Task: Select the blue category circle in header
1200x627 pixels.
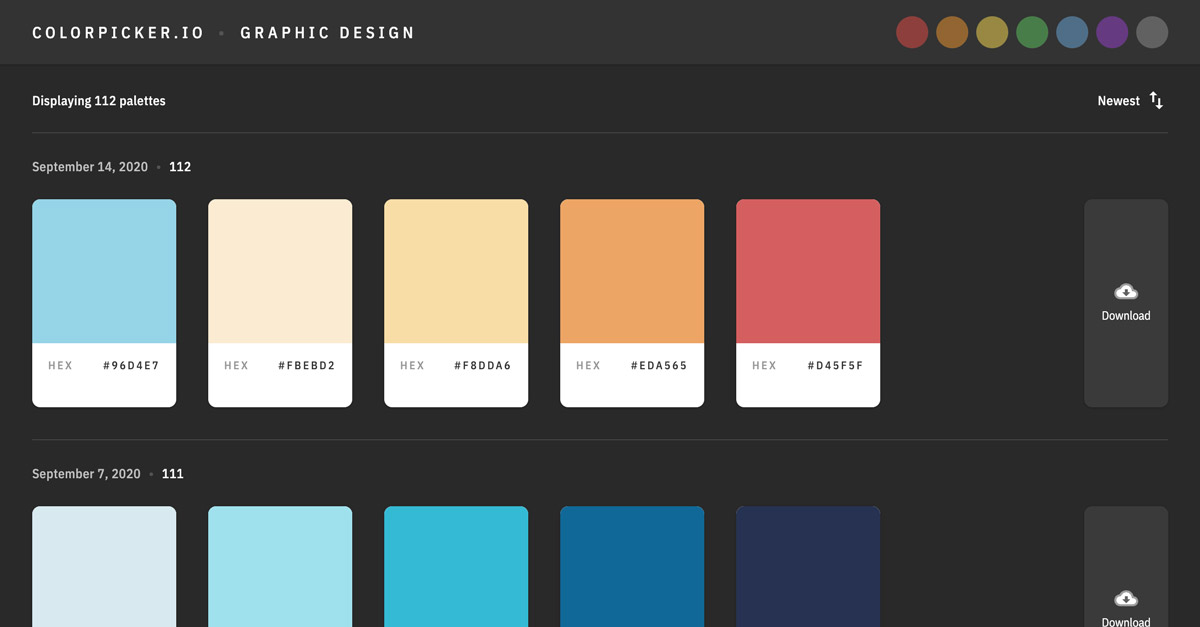Action: point(1072,32)
